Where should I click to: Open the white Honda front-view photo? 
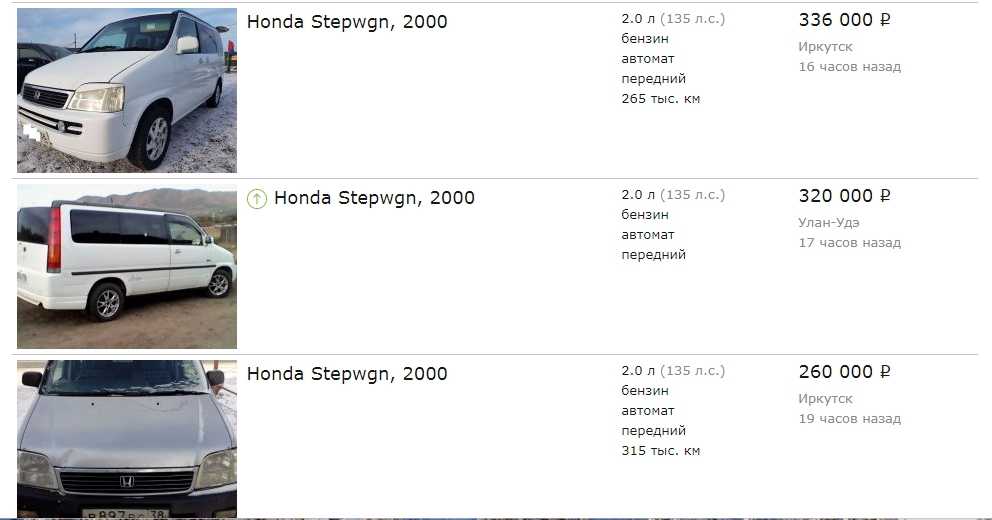(127, 91)
